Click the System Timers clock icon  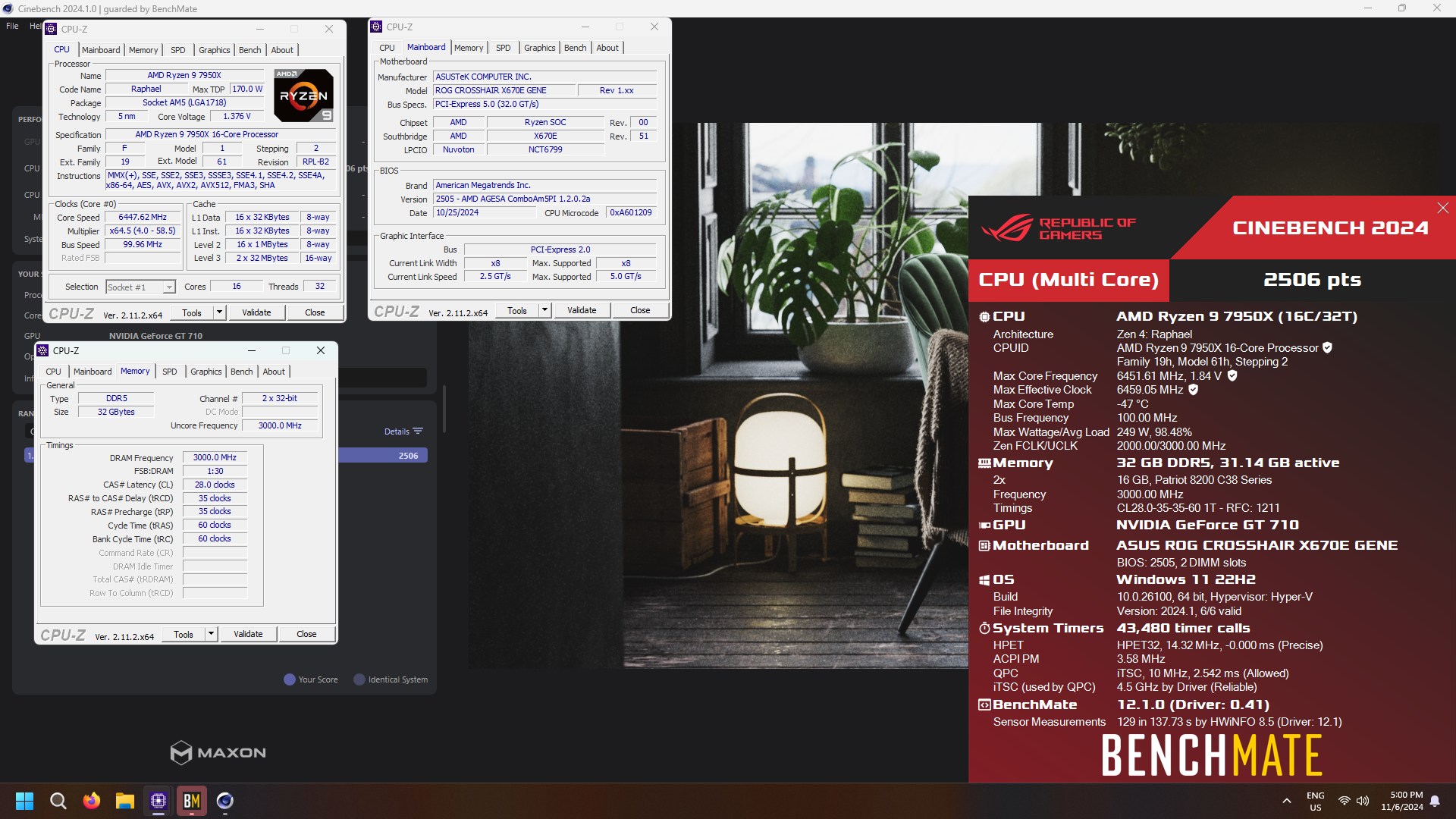984,628
